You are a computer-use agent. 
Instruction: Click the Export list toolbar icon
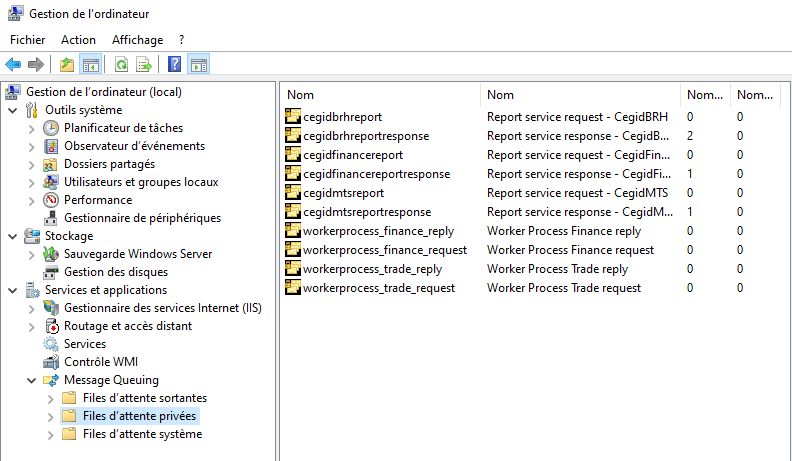(144, 65)
